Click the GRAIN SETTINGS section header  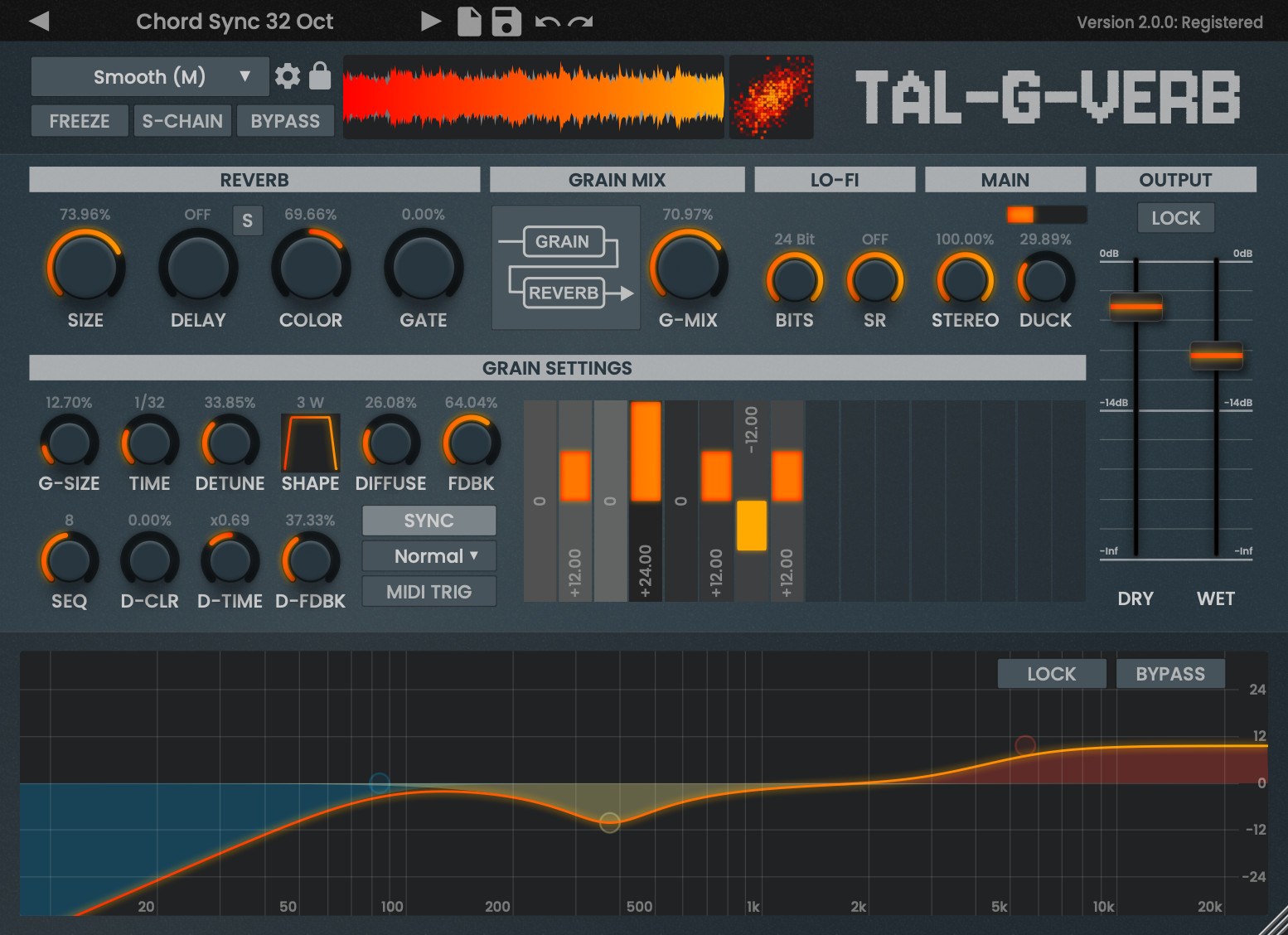pyautogui.click(x=557, y=368)
